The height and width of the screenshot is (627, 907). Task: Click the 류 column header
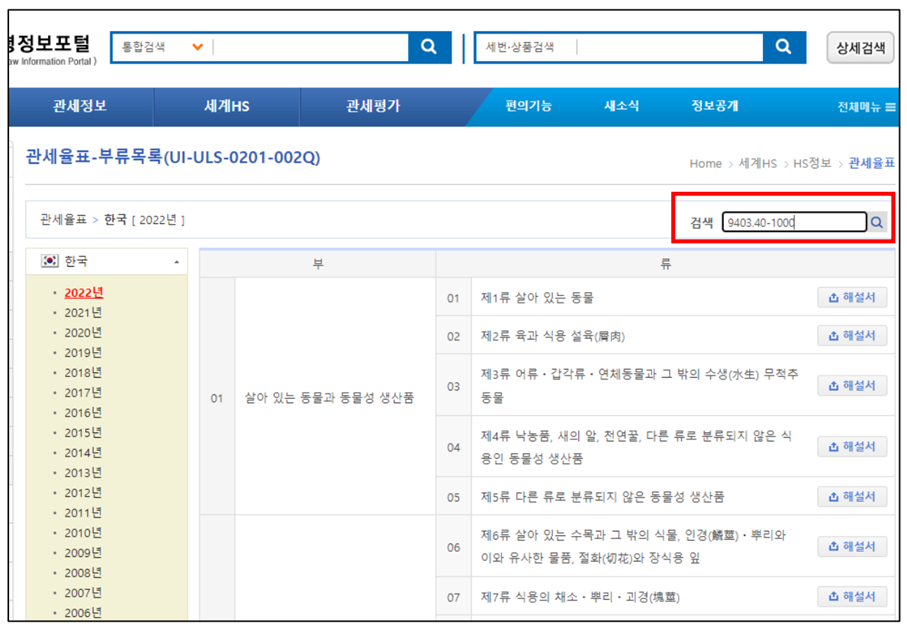[666, 264]
